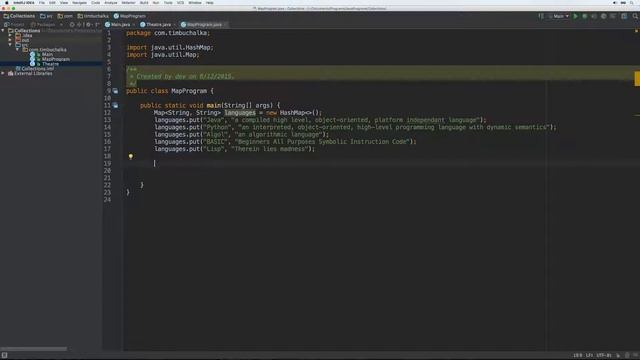Open the Run menu

click(156, 2)
